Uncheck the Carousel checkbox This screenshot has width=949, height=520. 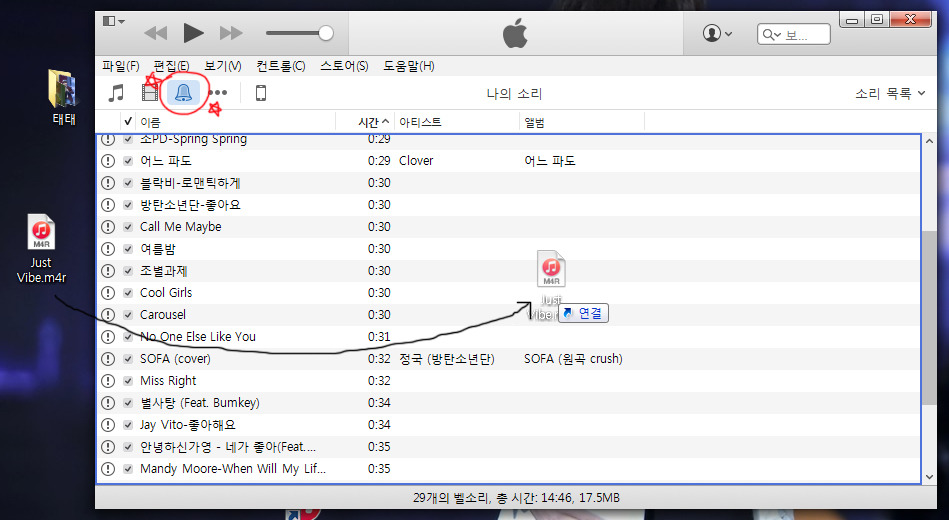coord(128,315)
